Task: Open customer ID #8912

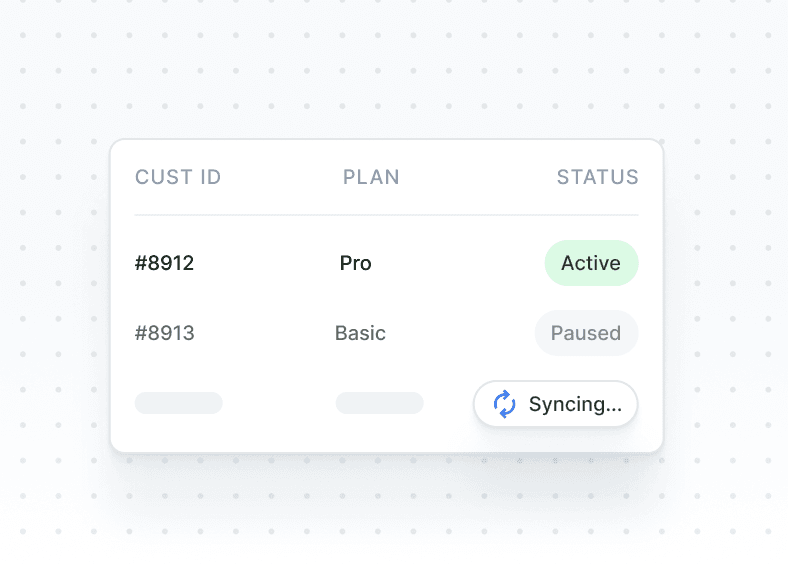Action: pos(165,264)
